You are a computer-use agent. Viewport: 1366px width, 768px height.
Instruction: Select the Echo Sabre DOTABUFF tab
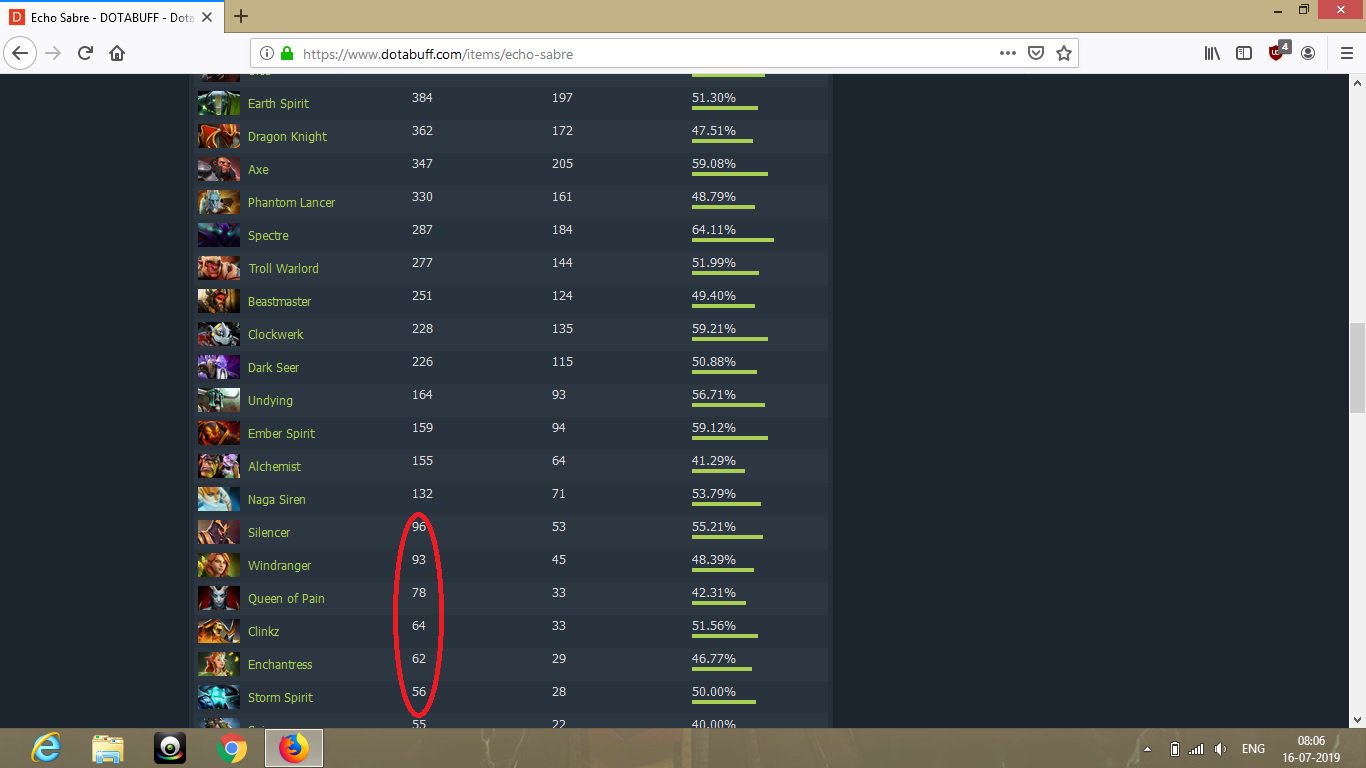coord(113,16)
